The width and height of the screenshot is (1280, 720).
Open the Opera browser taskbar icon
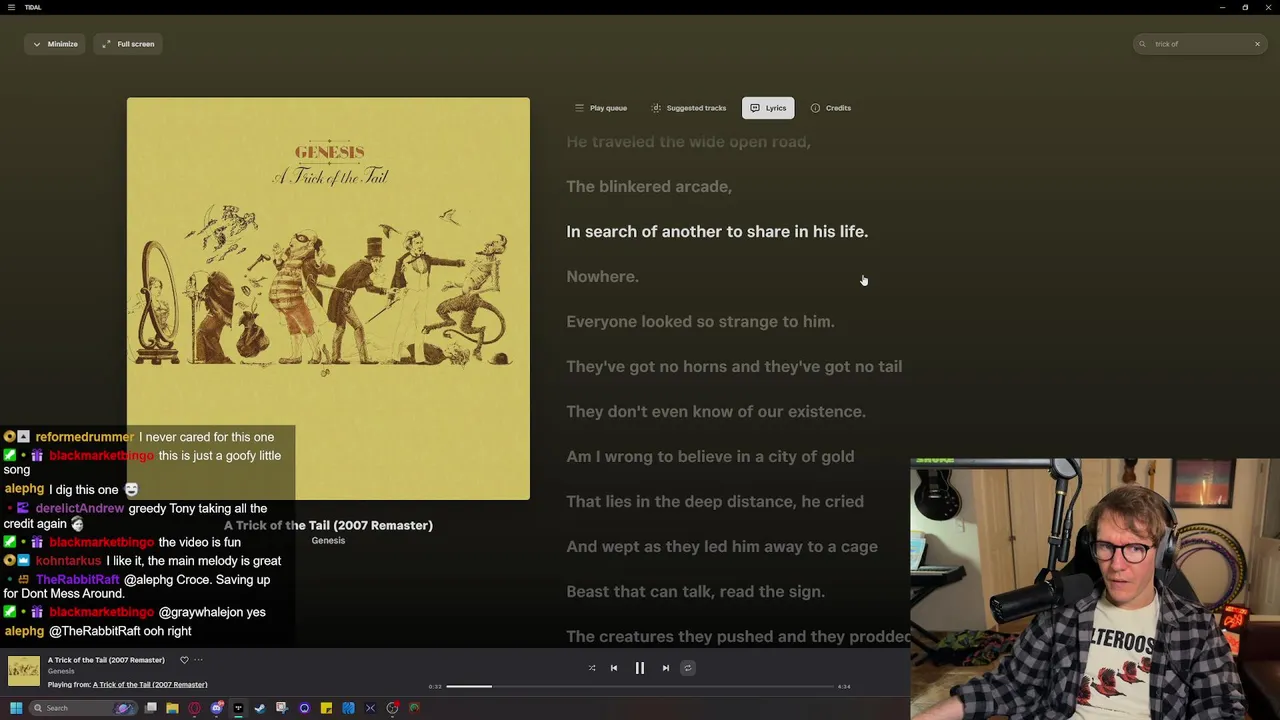pyautogui.click(x=194, y=708)
